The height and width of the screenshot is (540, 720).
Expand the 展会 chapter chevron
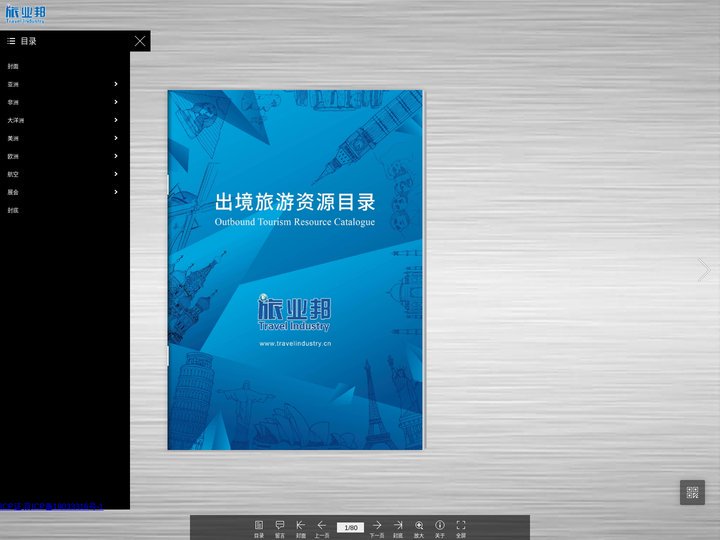(x=116, y=192)
